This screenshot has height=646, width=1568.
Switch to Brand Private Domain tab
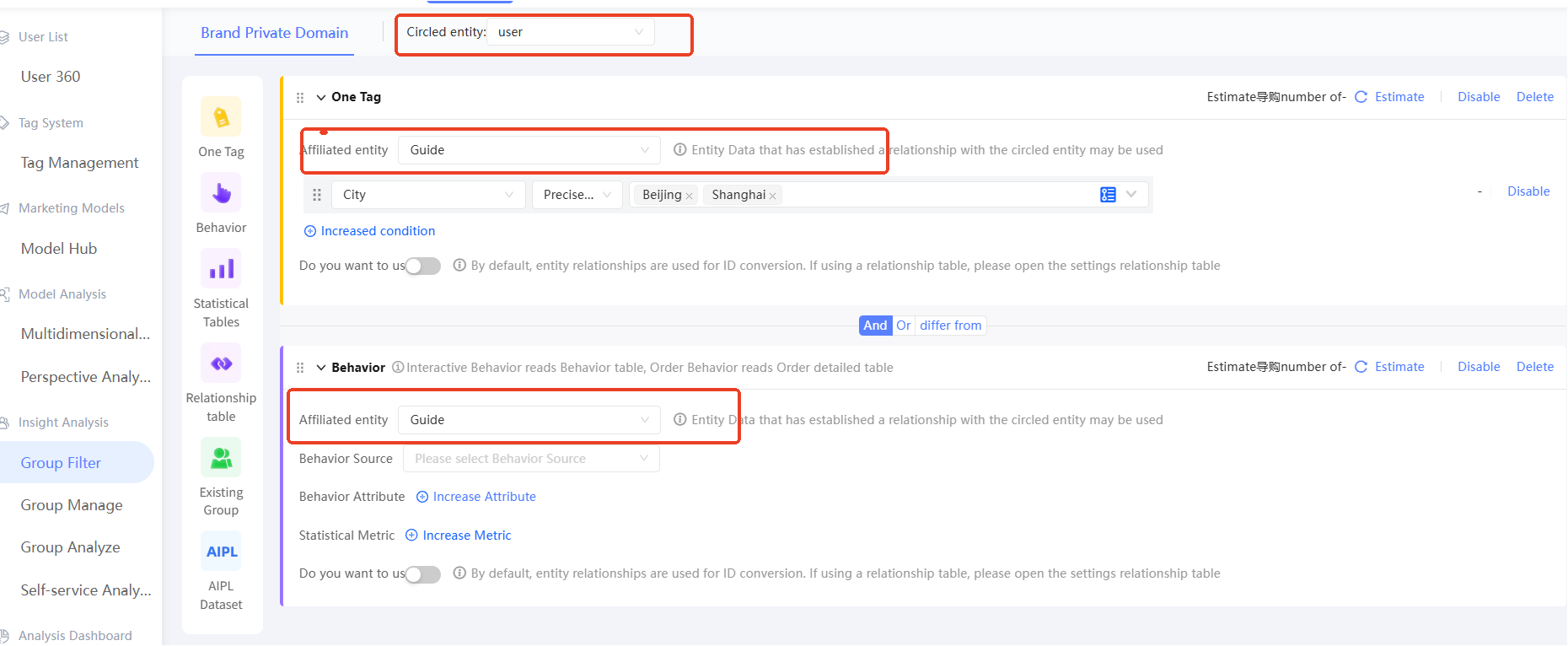tap(274, 33)
